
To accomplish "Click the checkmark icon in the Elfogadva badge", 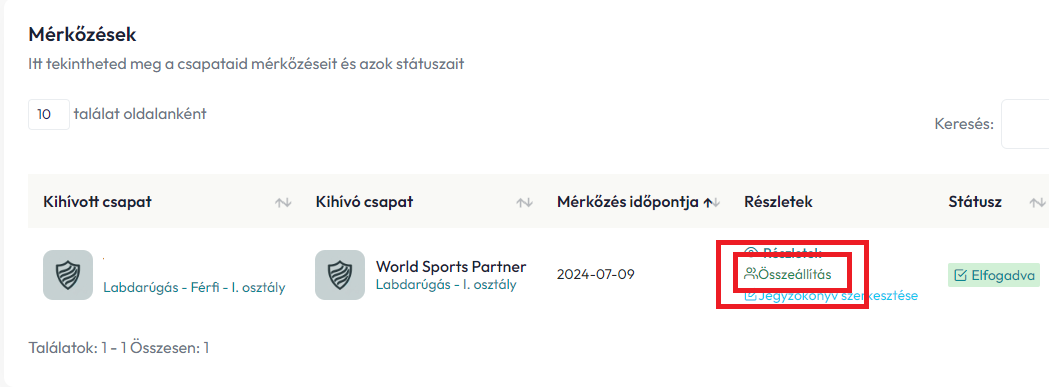I will [960, 275].
